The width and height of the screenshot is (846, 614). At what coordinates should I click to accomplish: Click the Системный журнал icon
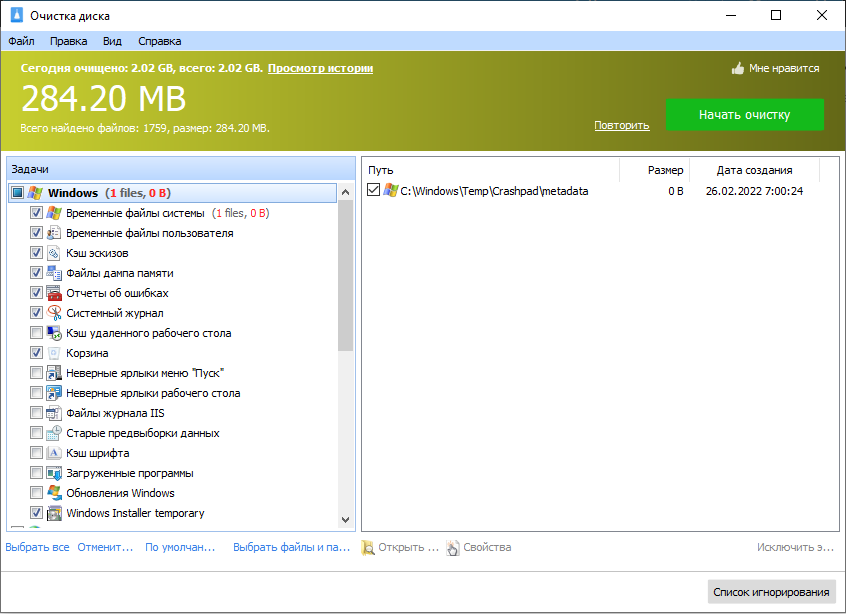53,312
